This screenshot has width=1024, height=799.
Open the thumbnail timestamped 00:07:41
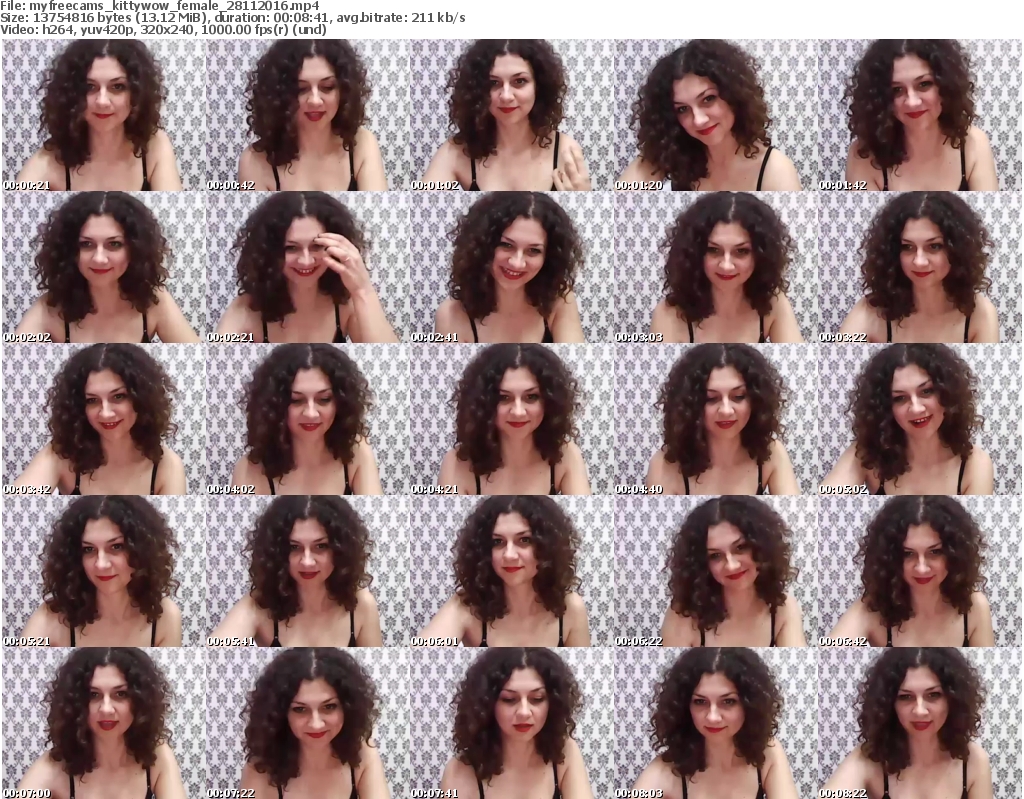[510, 723]
